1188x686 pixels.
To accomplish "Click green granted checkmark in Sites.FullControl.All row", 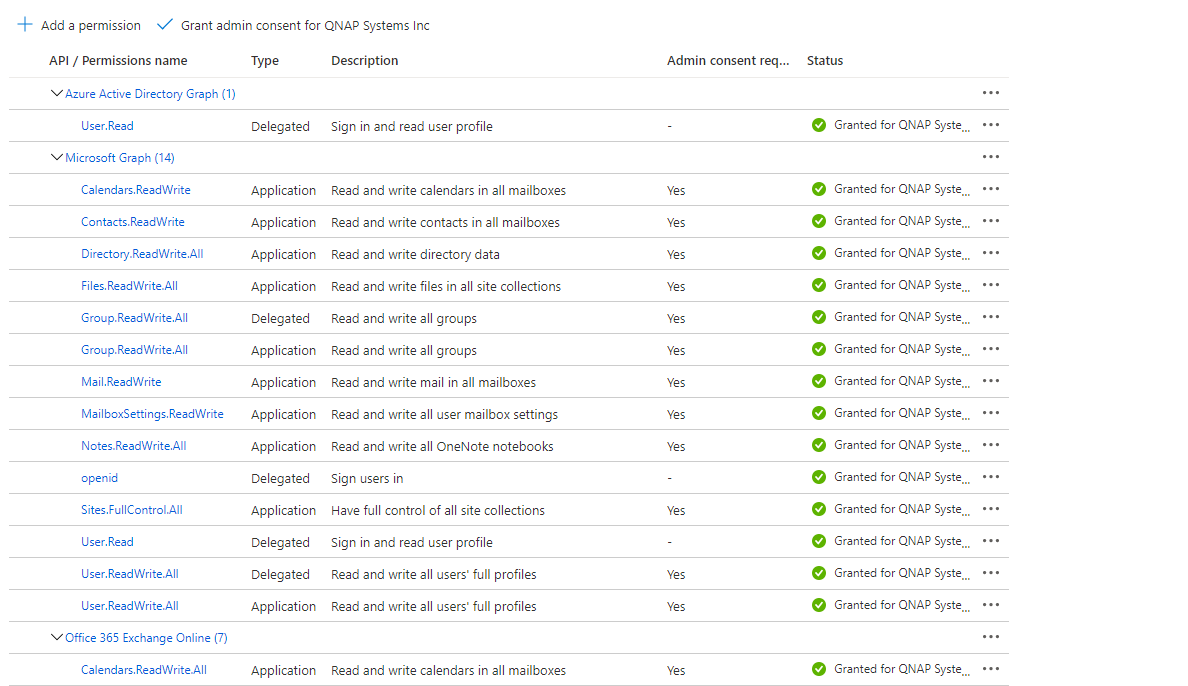I will tap(818, 509).
